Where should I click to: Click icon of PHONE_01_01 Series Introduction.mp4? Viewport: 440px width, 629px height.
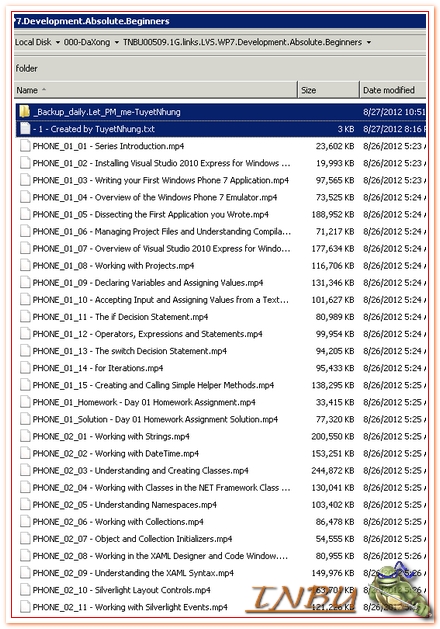click(x=25, y=146)
